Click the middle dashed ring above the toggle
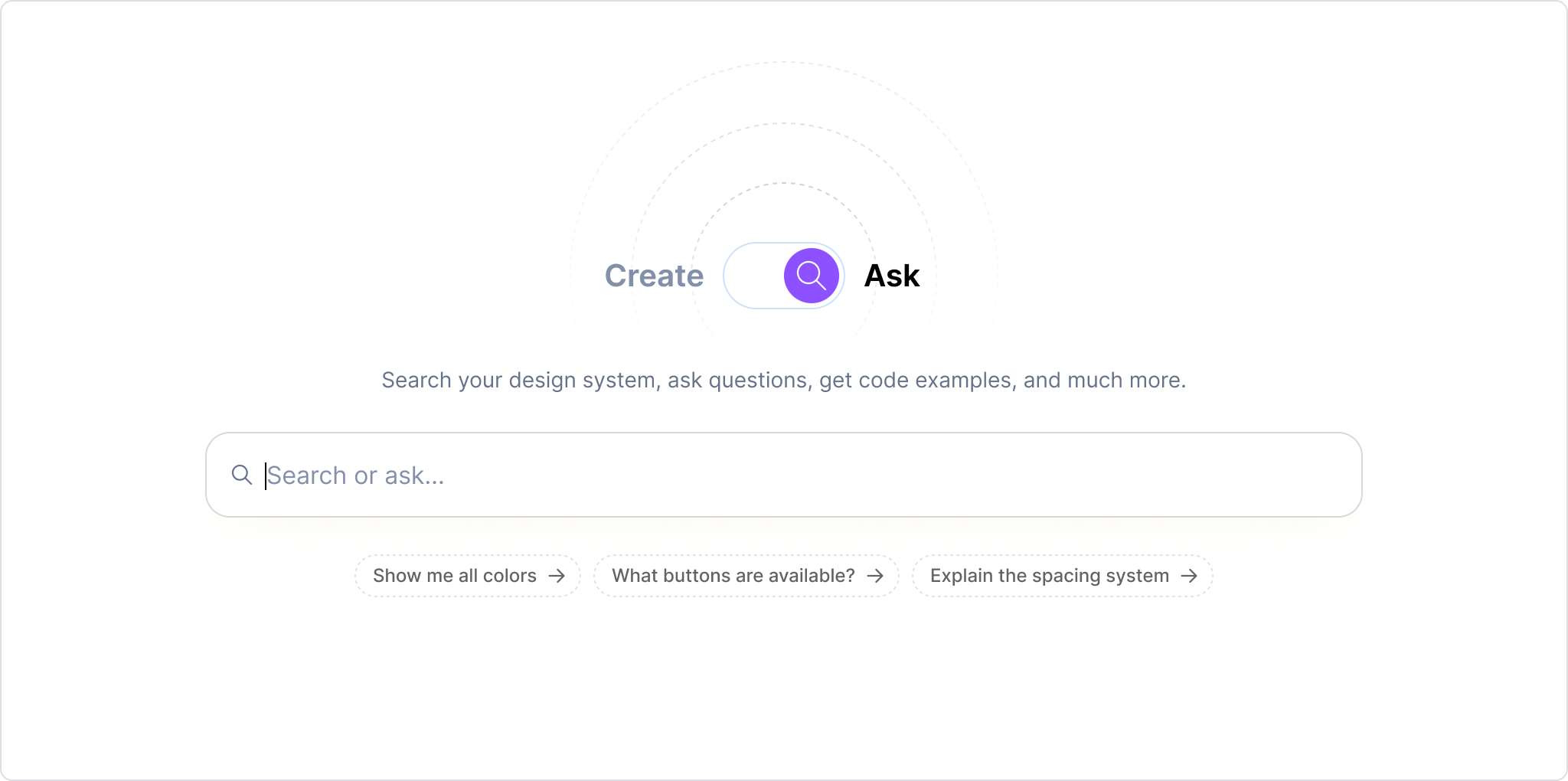Screen dimensions: 1568x781 (x=783, y=123)
